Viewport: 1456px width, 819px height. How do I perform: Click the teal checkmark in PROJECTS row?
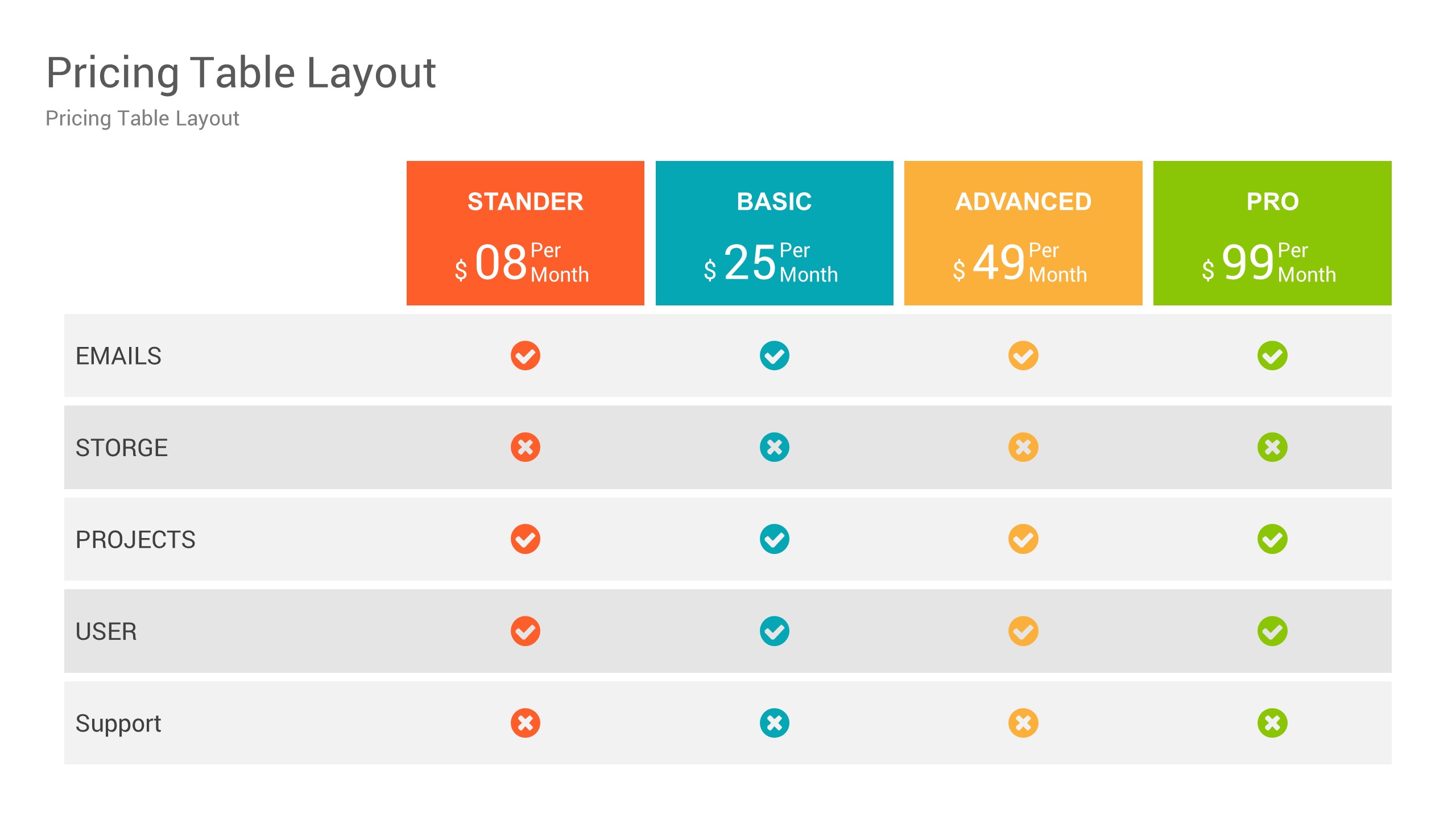774,539
